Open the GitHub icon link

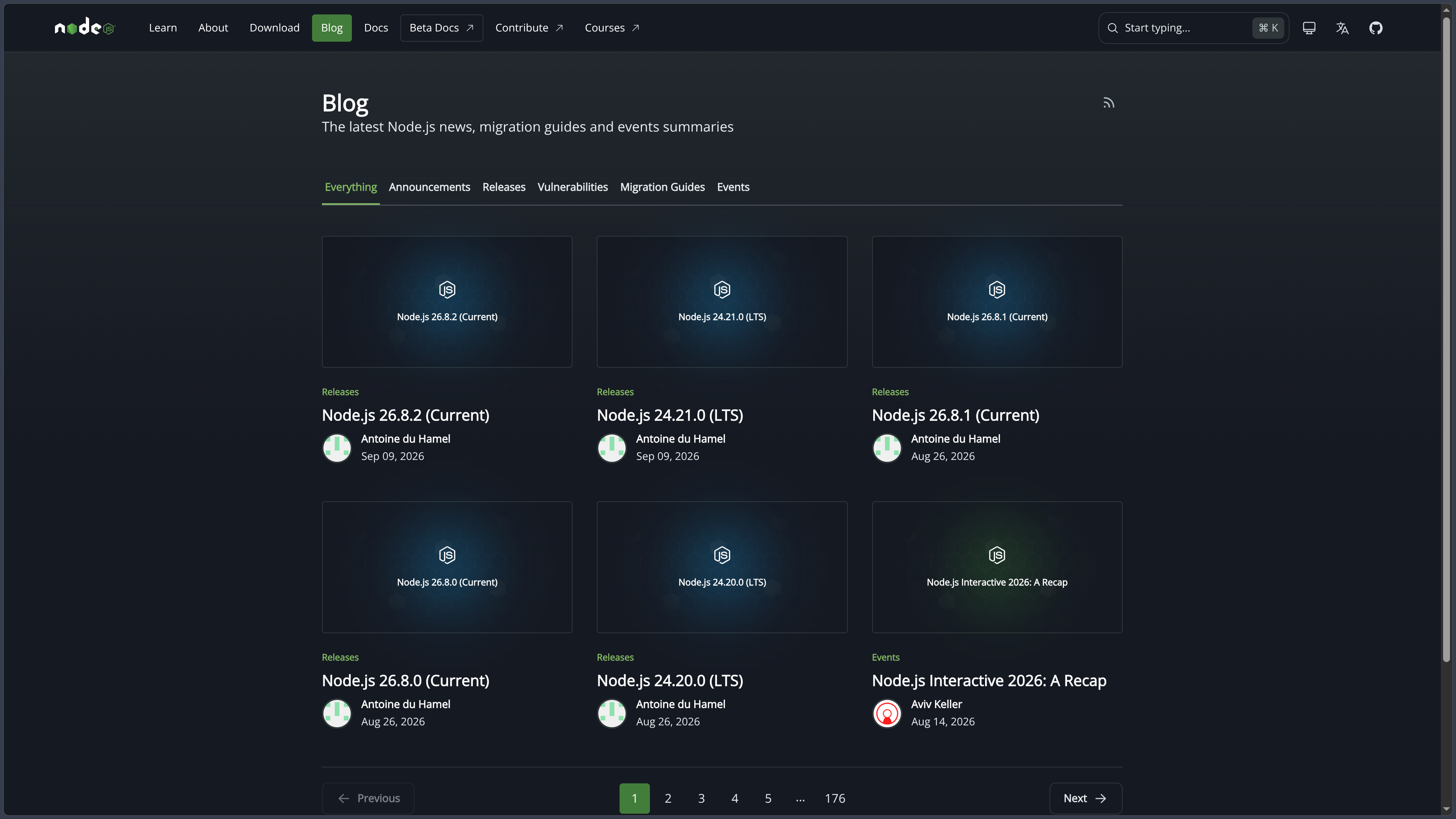1376,28
